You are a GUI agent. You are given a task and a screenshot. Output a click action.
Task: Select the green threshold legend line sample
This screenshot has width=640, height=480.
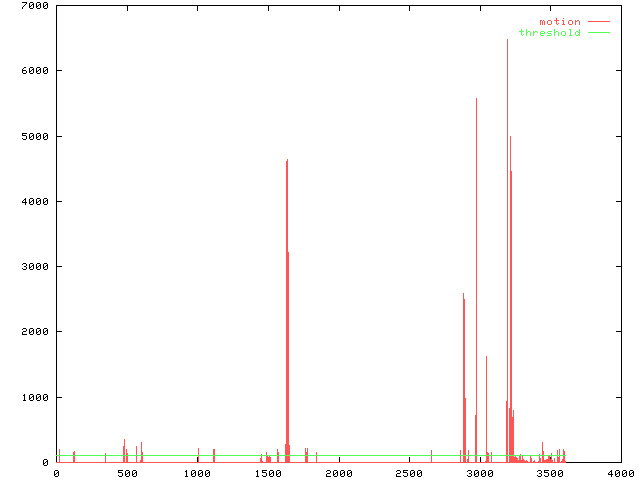[x=598, y=33]
